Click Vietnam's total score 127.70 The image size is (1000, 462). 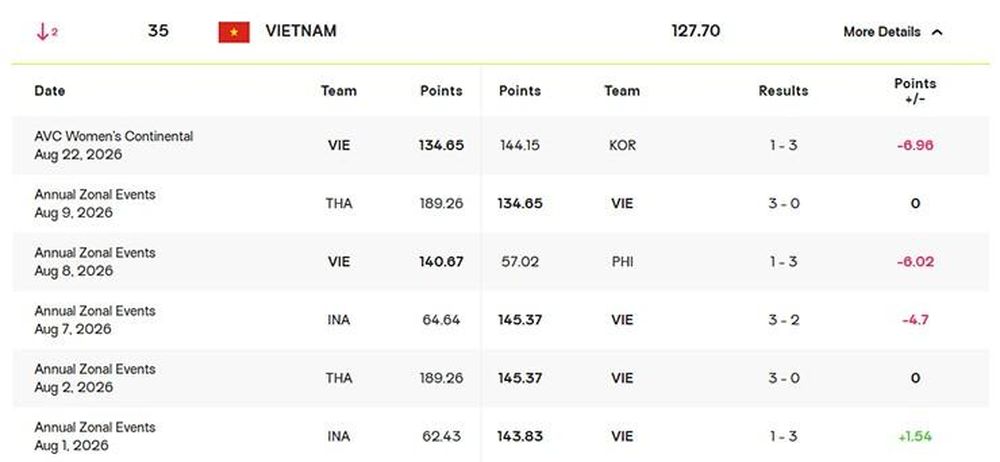click(x=696, y=31)
